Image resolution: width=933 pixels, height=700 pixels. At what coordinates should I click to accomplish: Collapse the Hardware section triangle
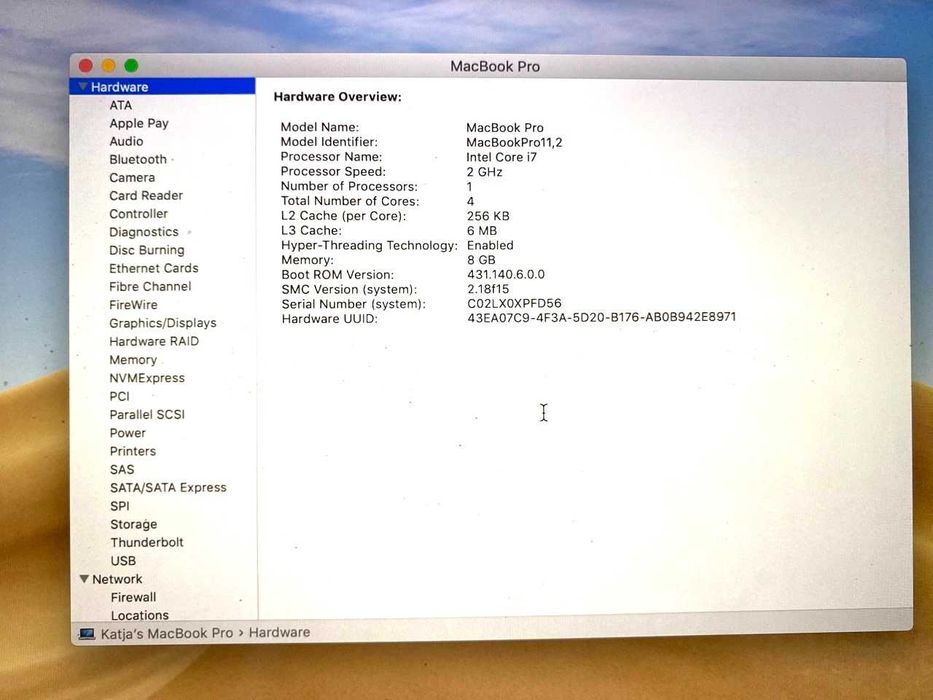(x=83, y=87)
